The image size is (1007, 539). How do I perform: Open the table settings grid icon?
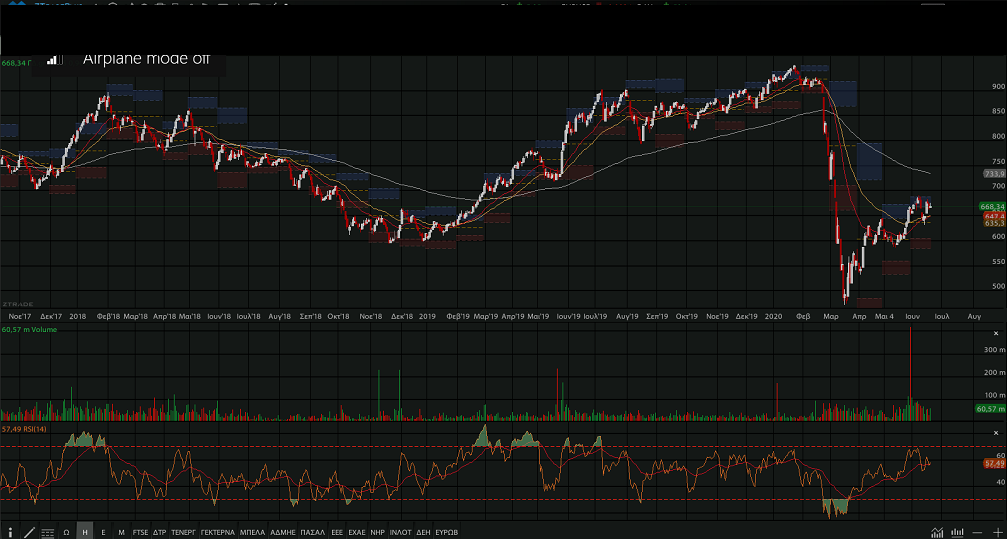[x=47, y=532]
